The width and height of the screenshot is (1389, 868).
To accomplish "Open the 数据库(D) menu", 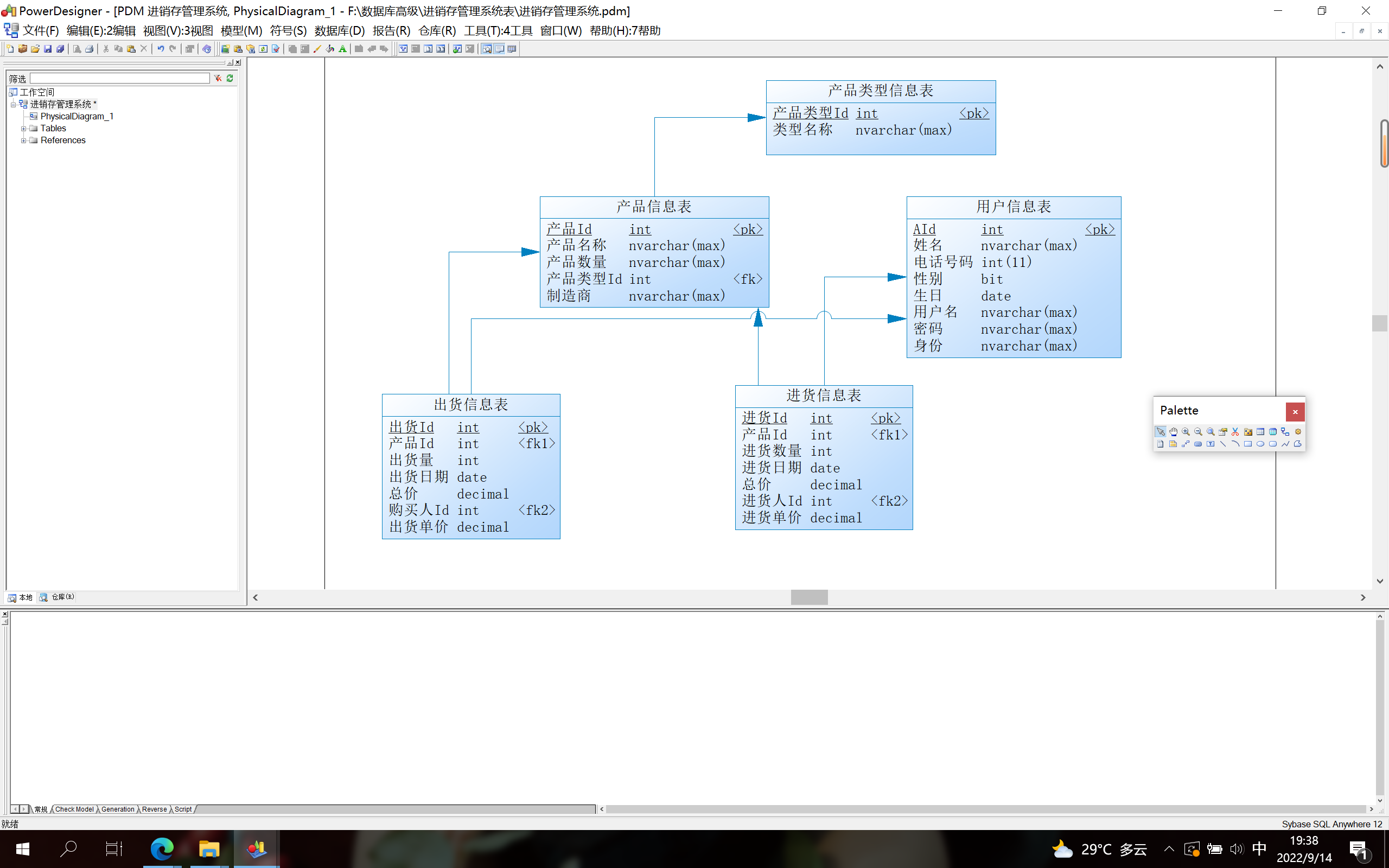I will tap(339, 30).
